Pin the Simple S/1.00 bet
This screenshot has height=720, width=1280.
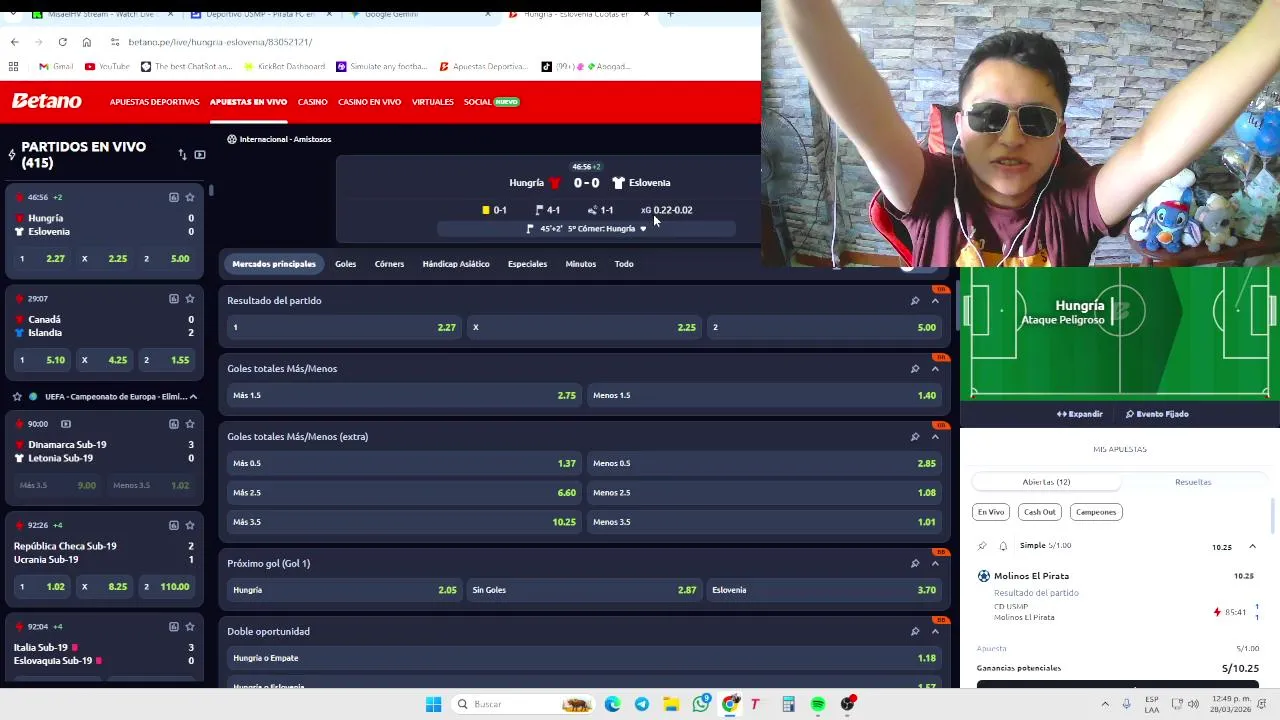click(x=982, y=546)
